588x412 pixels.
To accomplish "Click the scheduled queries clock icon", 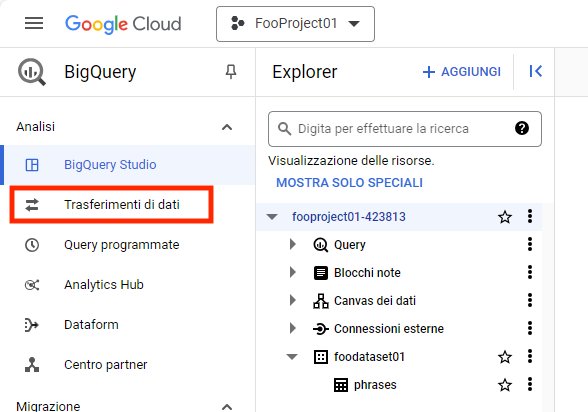I will [32, 245].
